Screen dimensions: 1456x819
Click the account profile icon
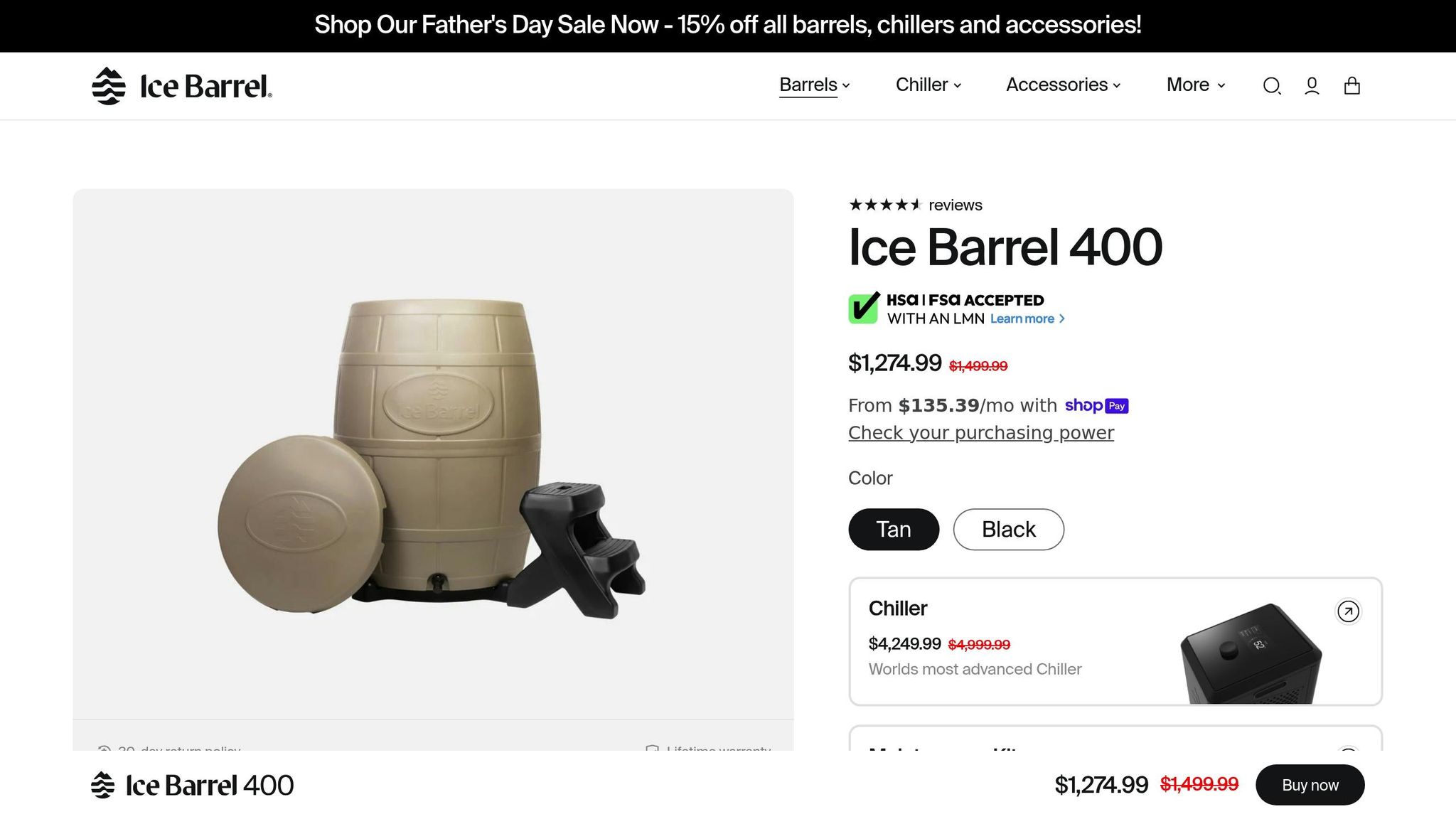(1312, 85)
